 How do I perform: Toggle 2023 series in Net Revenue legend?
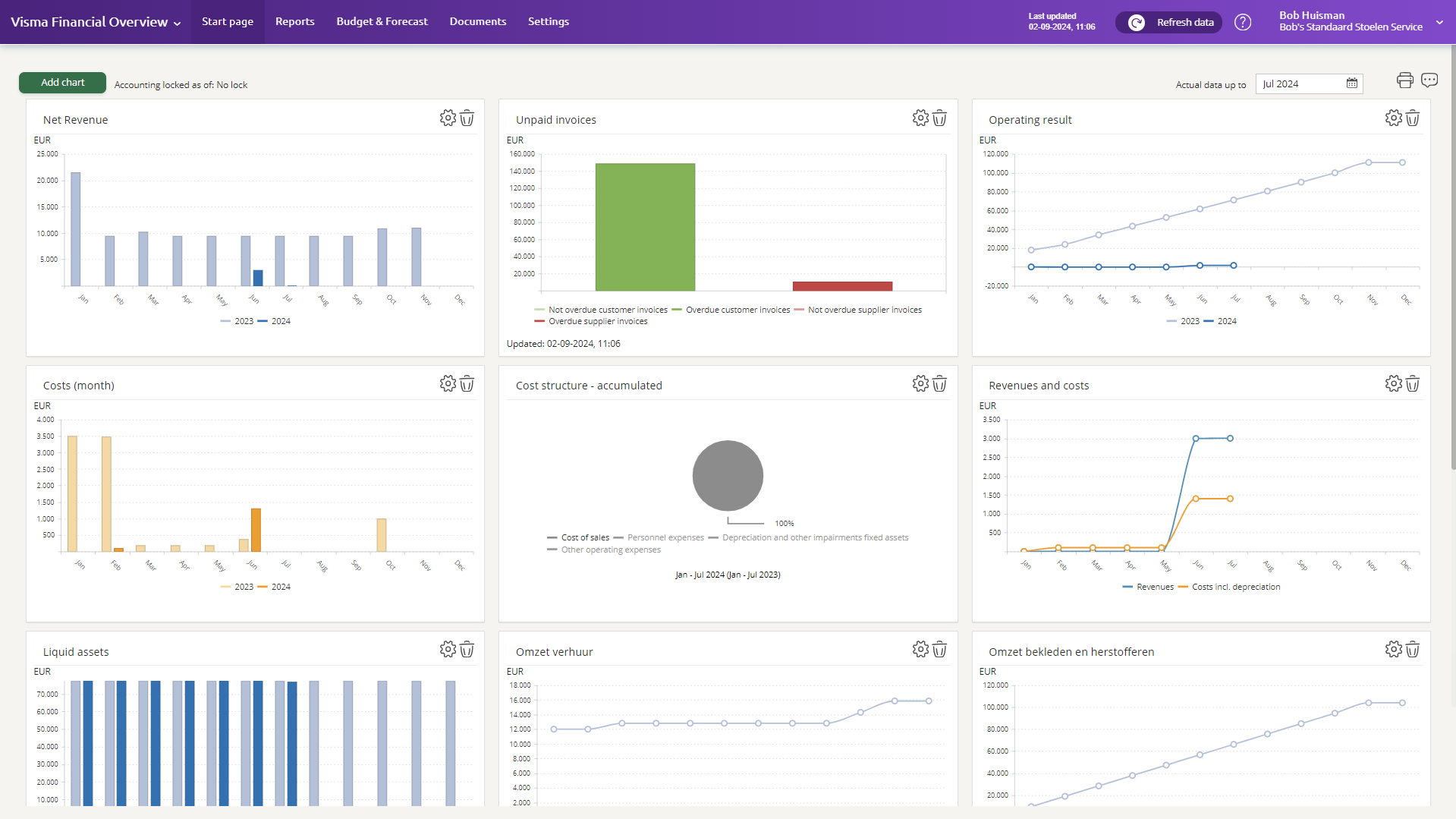coord(237,321)
